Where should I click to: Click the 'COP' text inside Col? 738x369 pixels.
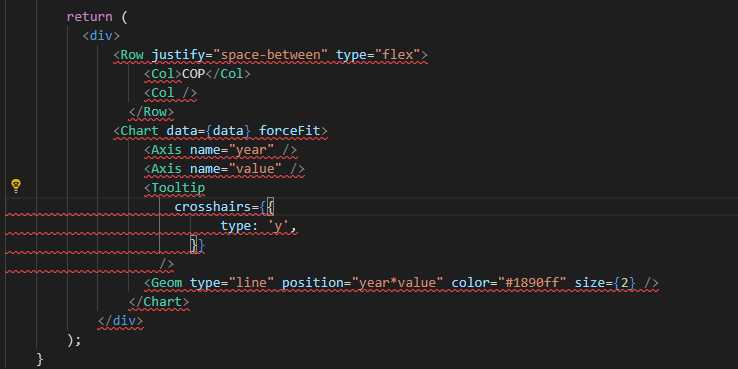[x=193, y=74]
